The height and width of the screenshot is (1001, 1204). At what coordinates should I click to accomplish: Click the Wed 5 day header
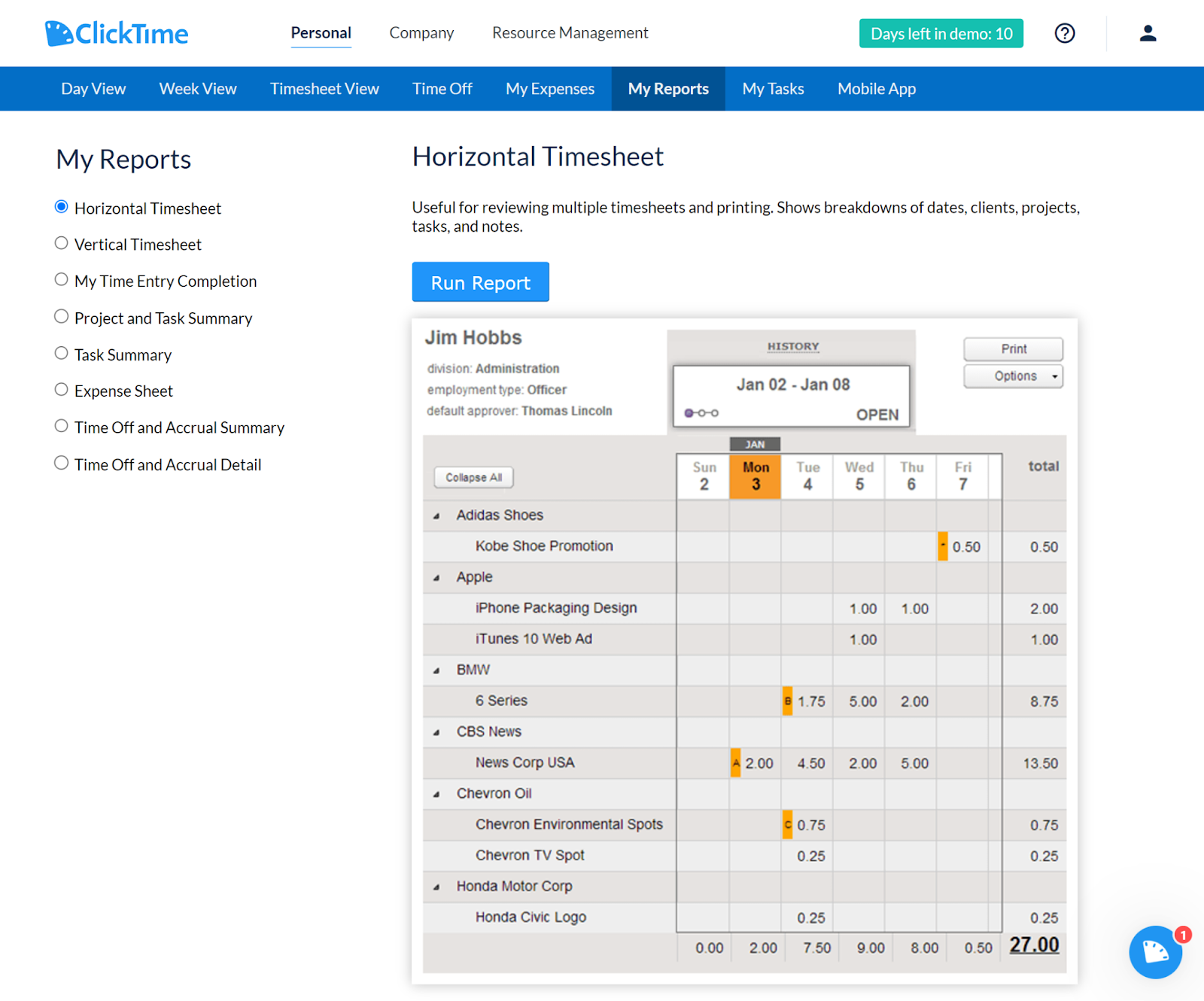click(x=859, y=476)
